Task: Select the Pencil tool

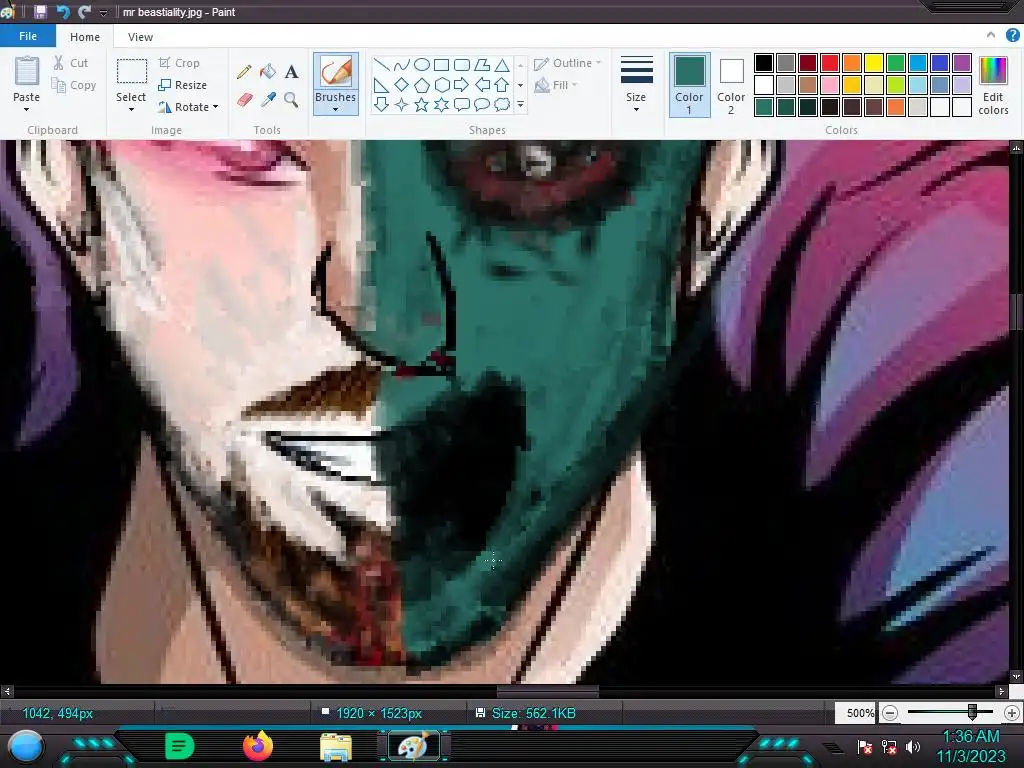Action: click(x=244, y=71)
